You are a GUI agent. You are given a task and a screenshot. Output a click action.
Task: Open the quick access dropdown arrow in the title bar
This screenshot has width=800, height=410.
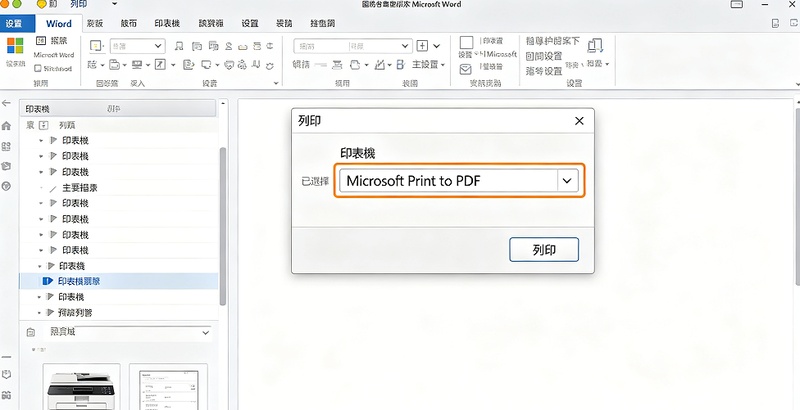point(114,4)
